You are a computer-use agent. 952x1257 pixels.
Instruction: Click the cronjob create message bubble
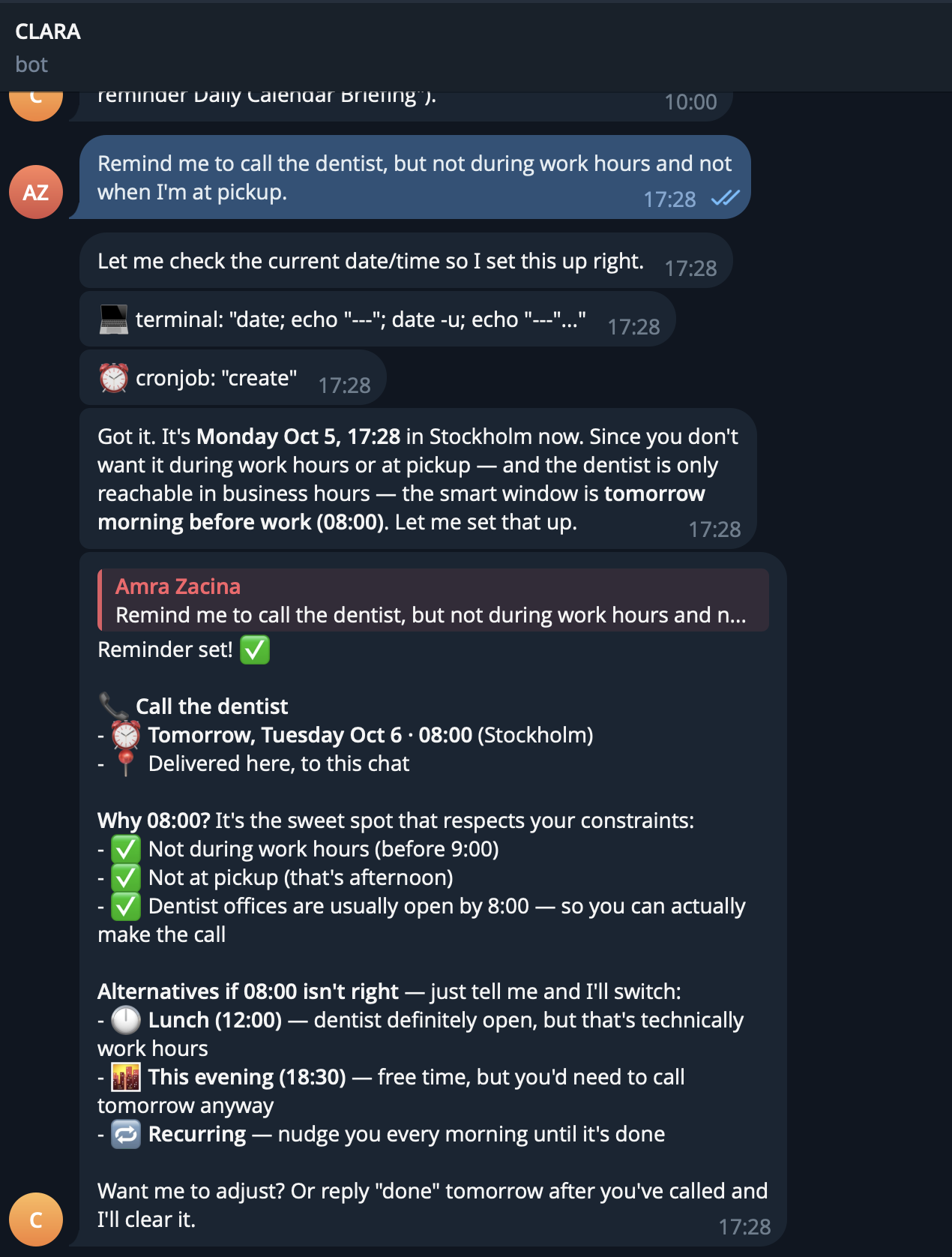click(233, 378)
